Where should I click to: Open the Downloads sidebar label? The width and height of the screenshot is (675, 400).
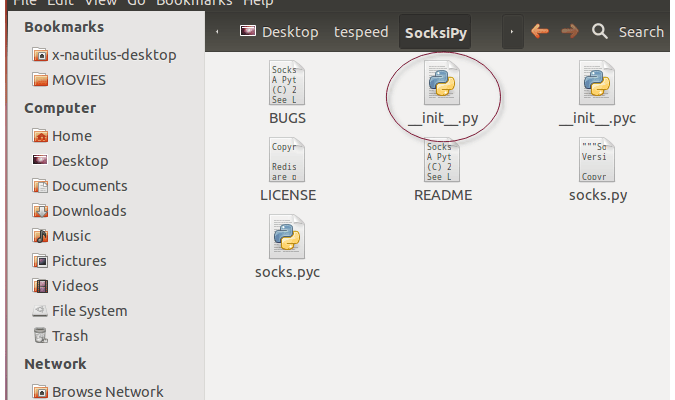pos(89,211)
